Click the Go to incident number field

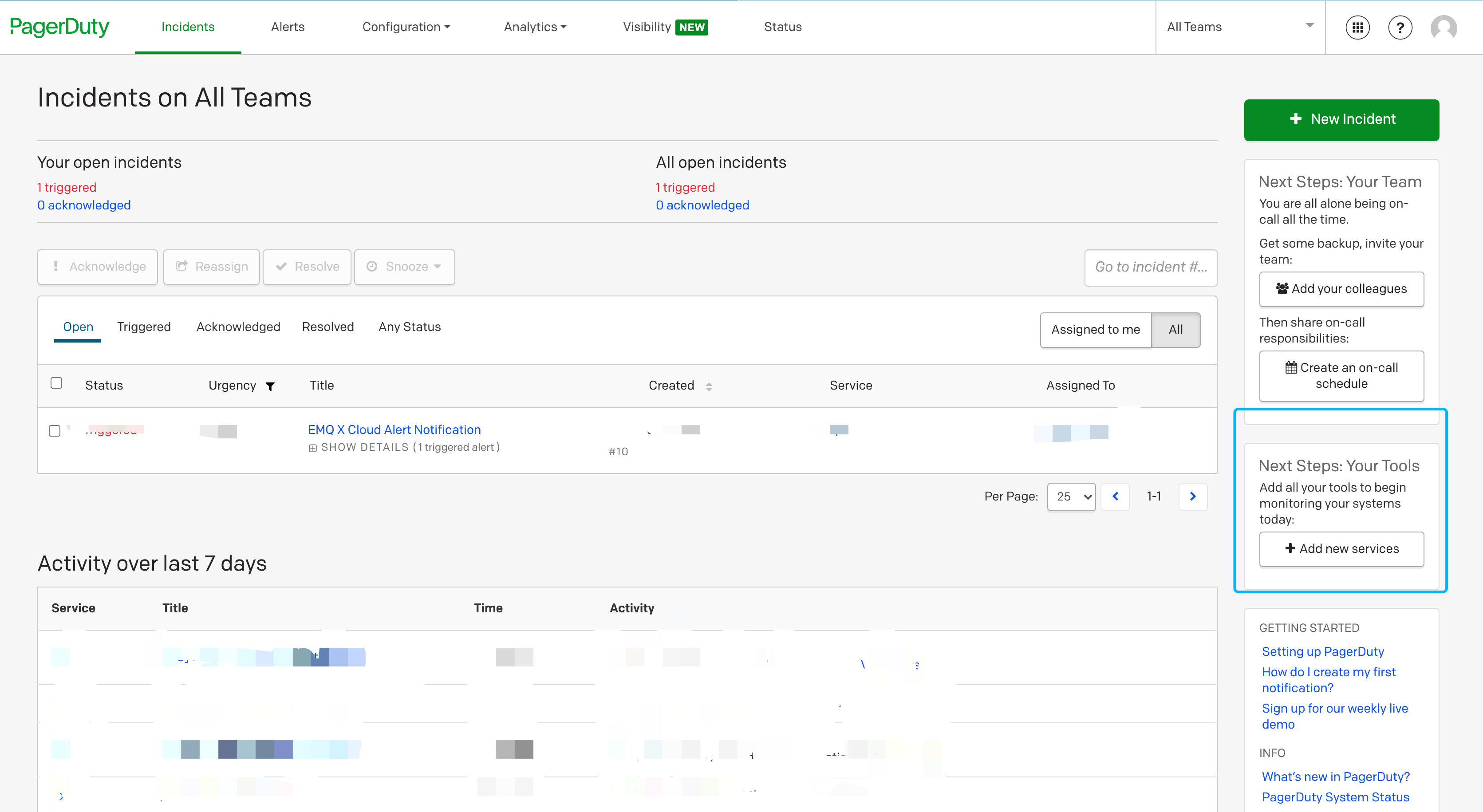coord(1150,266)
